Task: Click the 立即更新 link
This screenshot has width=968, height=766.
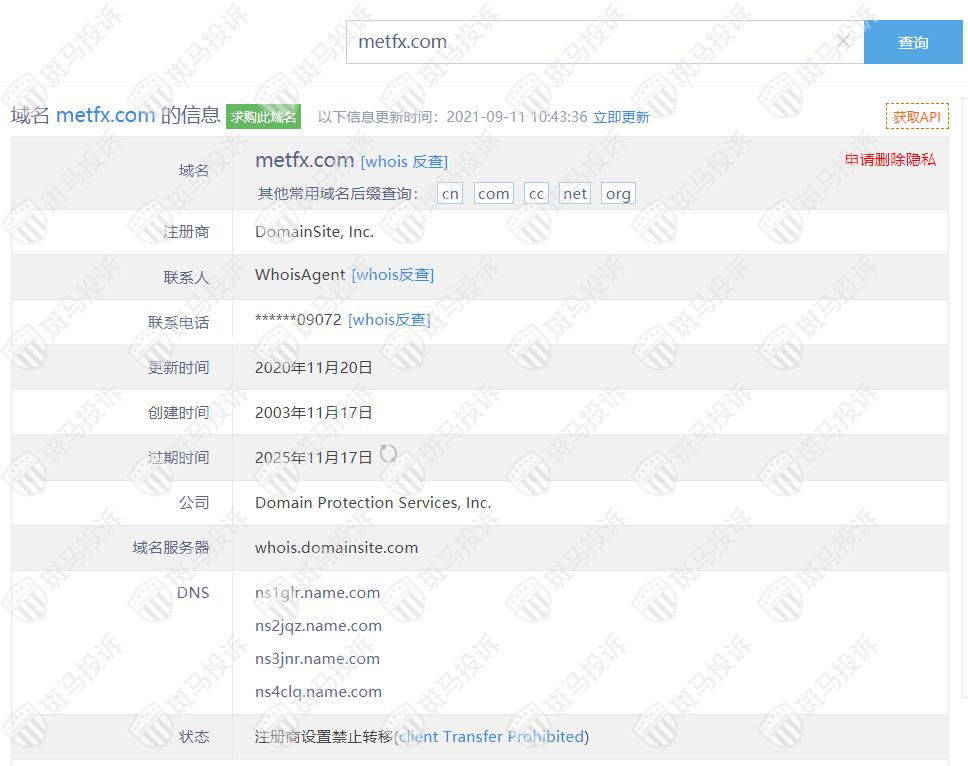Action: point(621,117)
